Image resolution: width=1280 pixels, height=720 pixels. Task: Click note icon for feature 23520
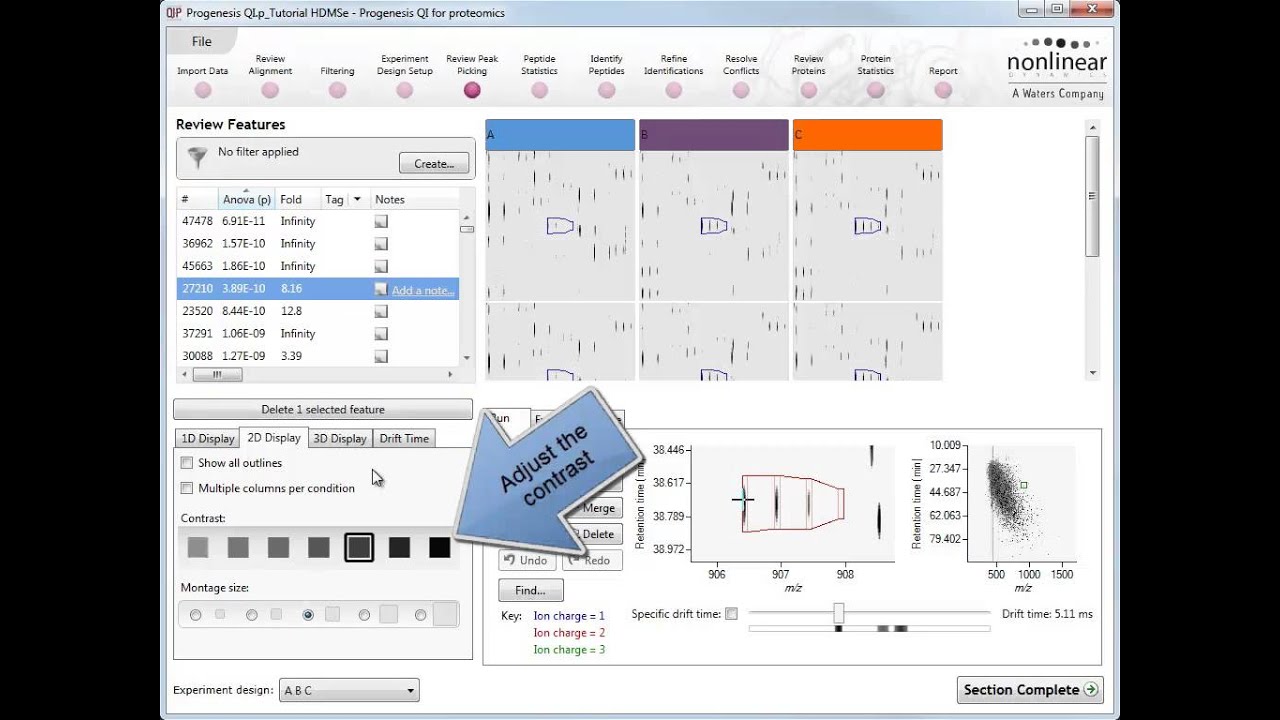pyautogui.click(x=380, y=311)
